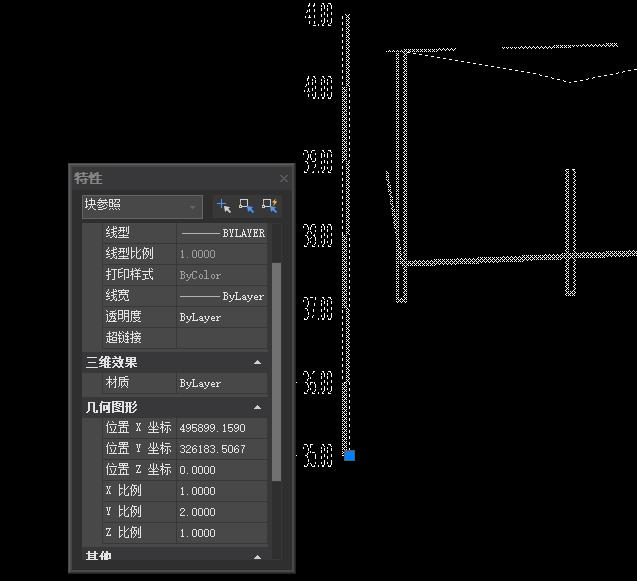Click the 材质 ByLayer value

pyautogui.click(x=222, y=383)
